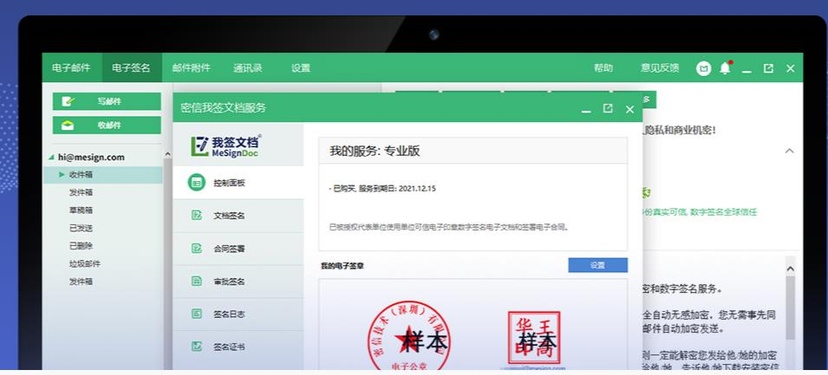Click the 我的电子签章 label
Screen dimensions: 828x375
(342, 266)
